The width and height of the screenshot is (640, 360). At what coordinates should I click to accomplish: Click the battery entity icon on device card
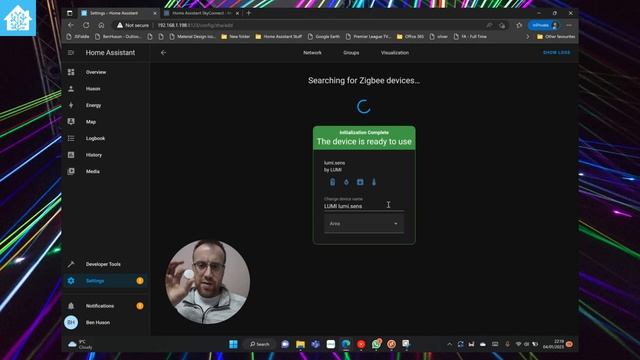[x=333, y=182]
